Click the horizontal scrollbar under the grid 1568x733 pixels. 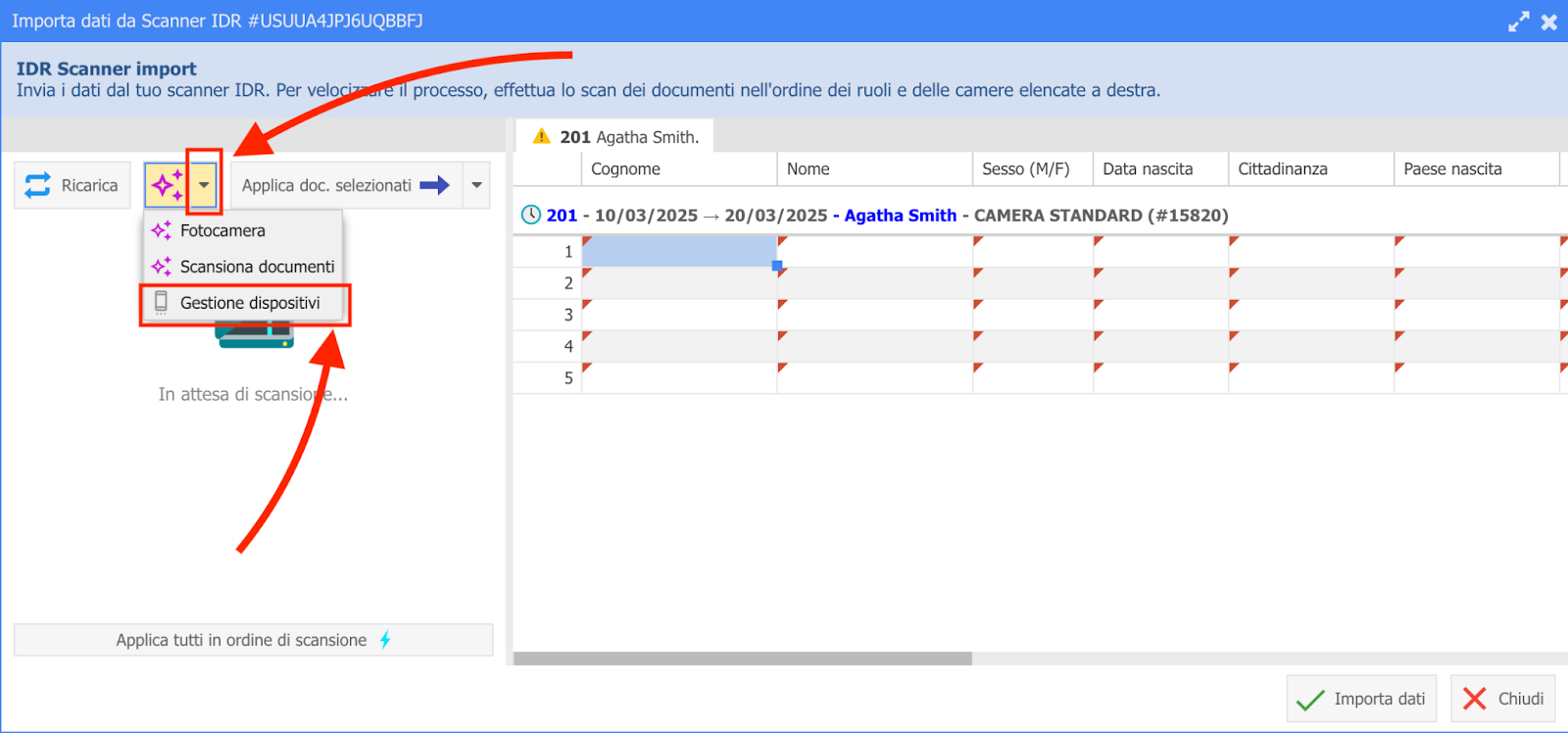click(x=742, y=659)
